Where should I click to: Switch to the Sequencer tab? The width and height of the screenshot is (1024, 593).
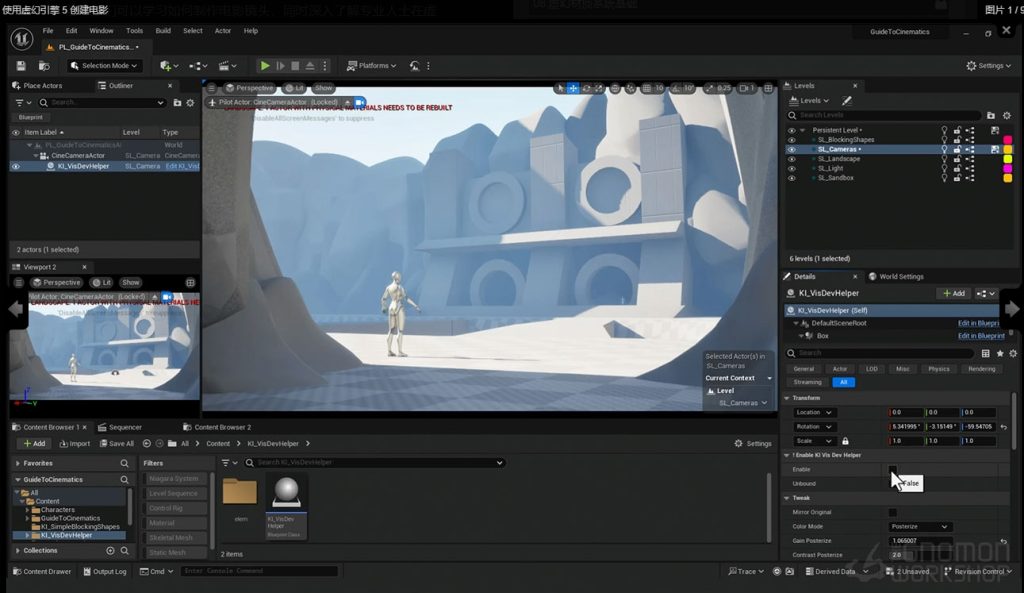[120, 427]
